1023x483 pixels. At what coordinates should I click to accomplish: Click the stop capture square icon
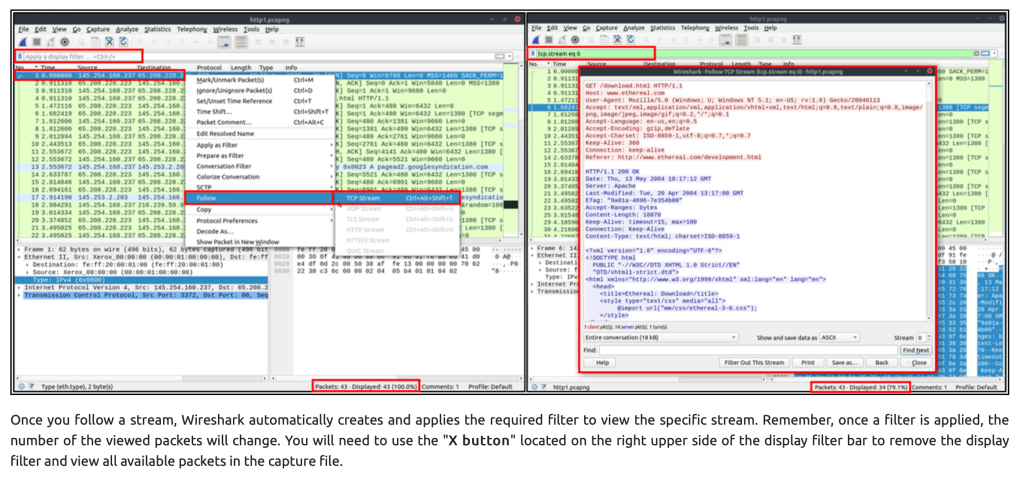tap(36, 42)
